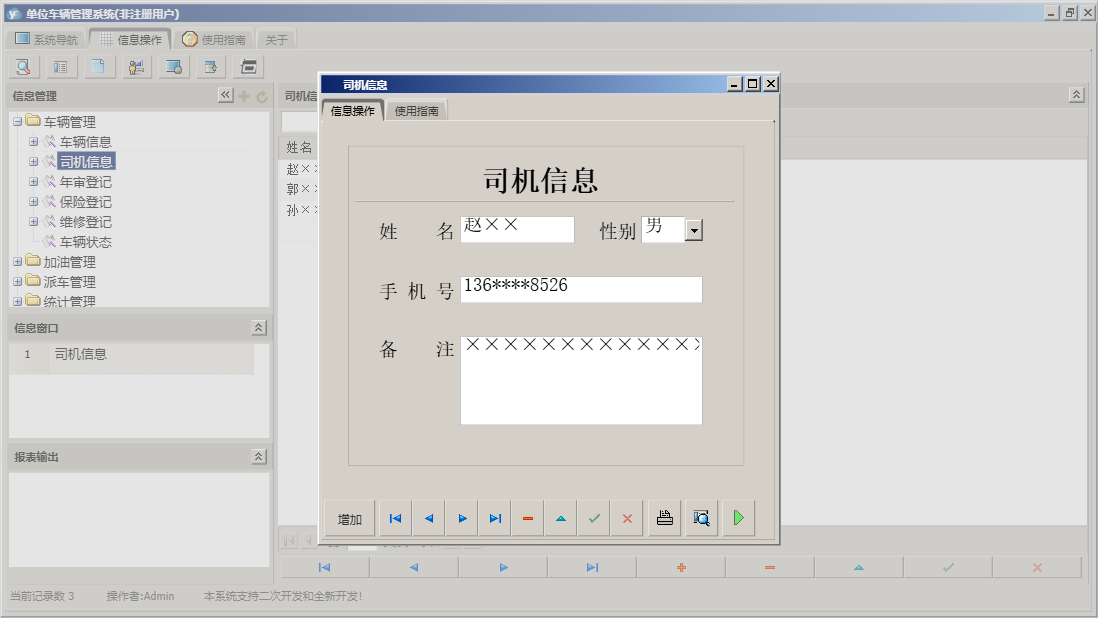1098x618 pixels.
Task: Click the list view icon in main toolbar
Action: pos(61,67)
